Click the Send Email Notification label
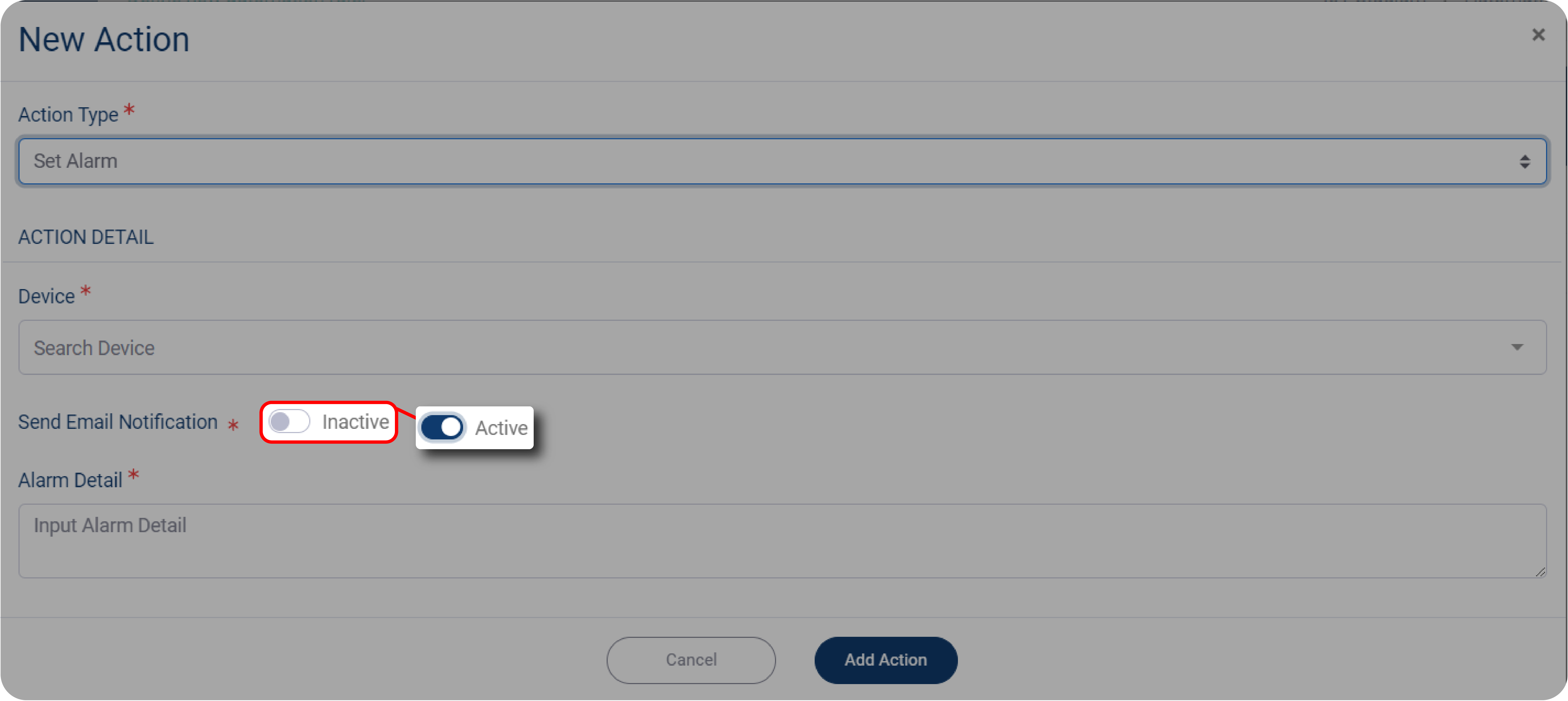This screenshot has height=701, width=1568. click(117, 422)
